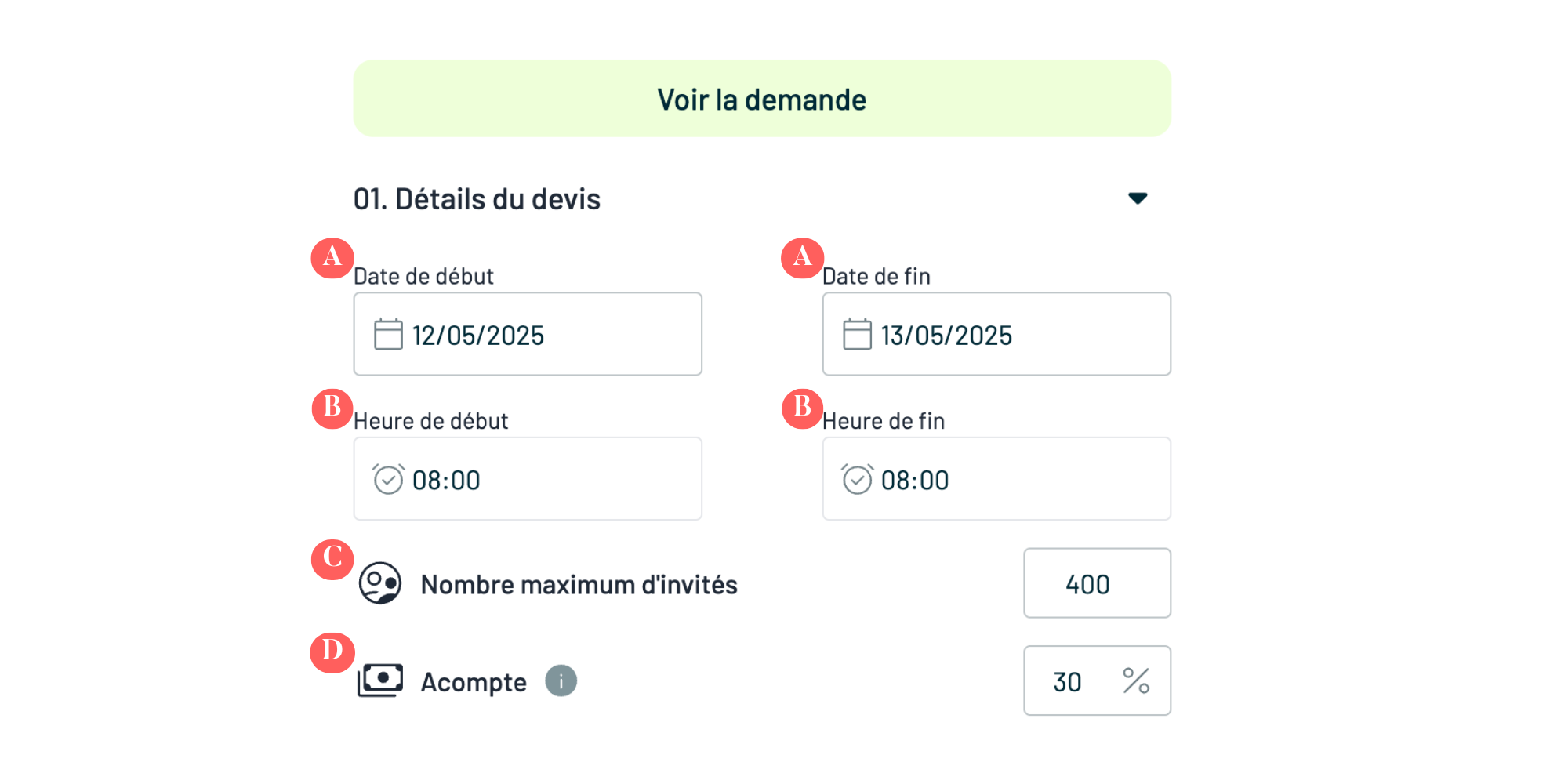The height and width of the screenshot is (784, 1568).
Task: Click the end time clock icon
Action: coord(857,479)
